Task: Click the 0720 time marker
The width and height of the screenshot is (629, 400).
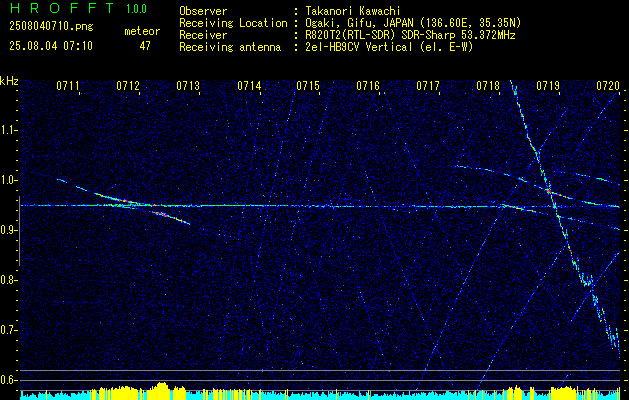Action: point(608,85)
